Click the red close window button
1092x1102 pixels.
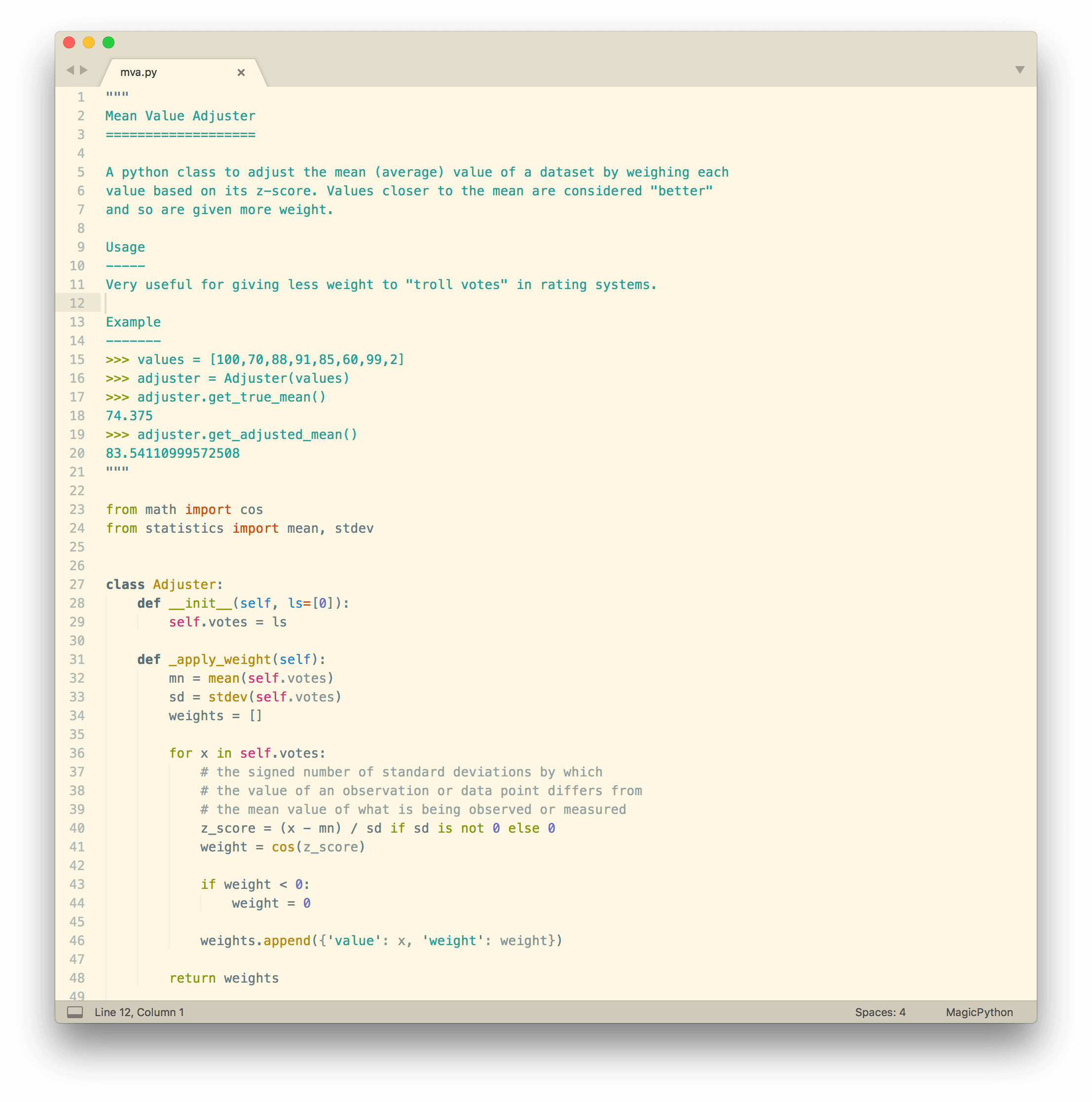[x=69, y=42]
